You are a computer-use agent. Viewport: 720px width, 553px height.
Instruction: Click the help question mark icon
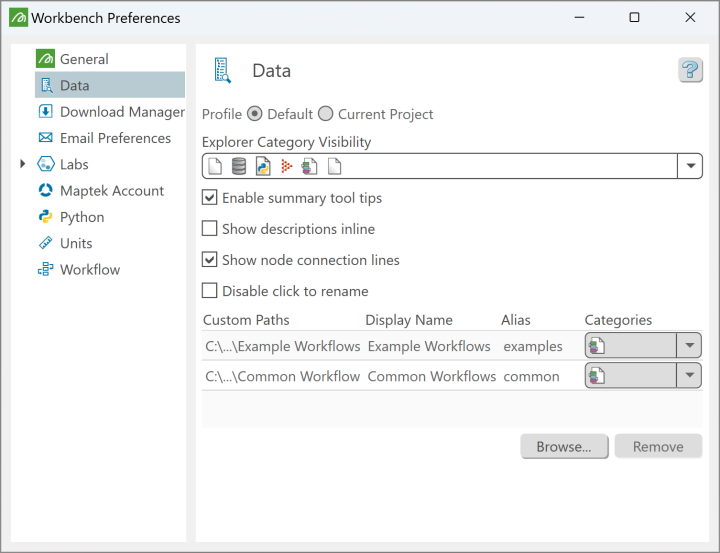(x=690, y=70)
